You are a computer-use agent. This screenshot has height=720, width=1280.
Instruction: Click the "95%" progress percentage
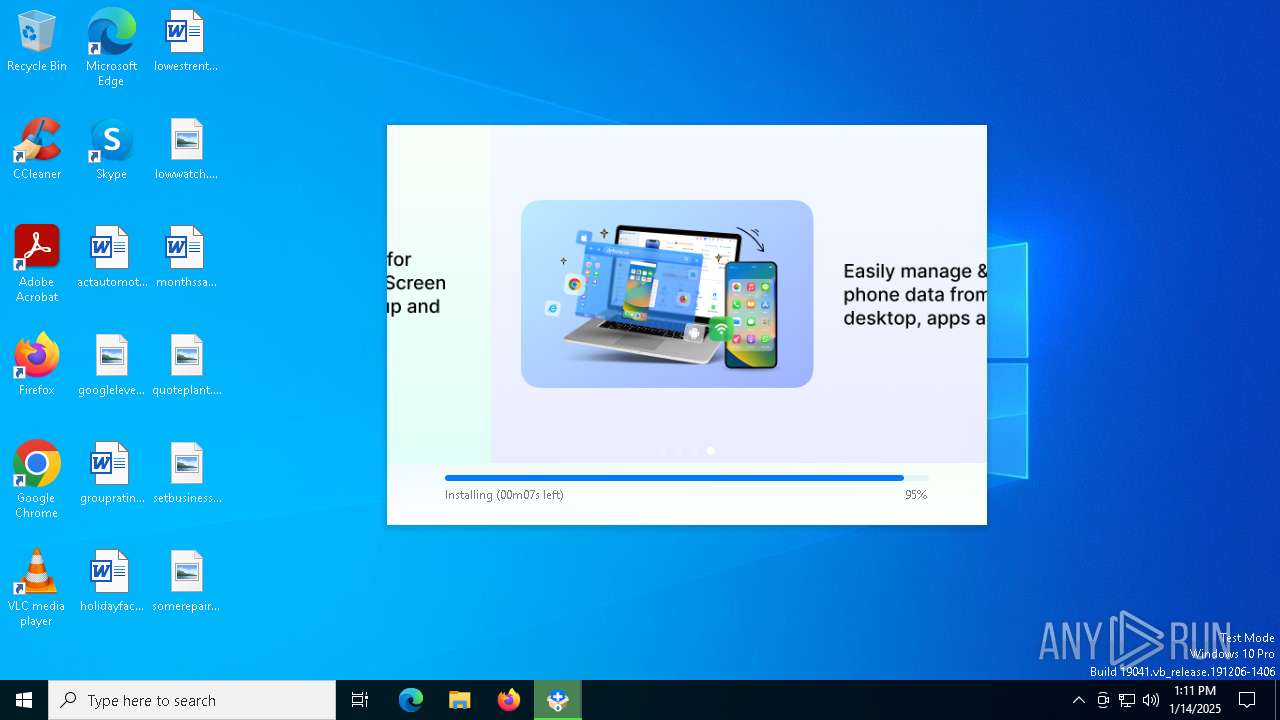pyautogui.click(x=916, y=495)
